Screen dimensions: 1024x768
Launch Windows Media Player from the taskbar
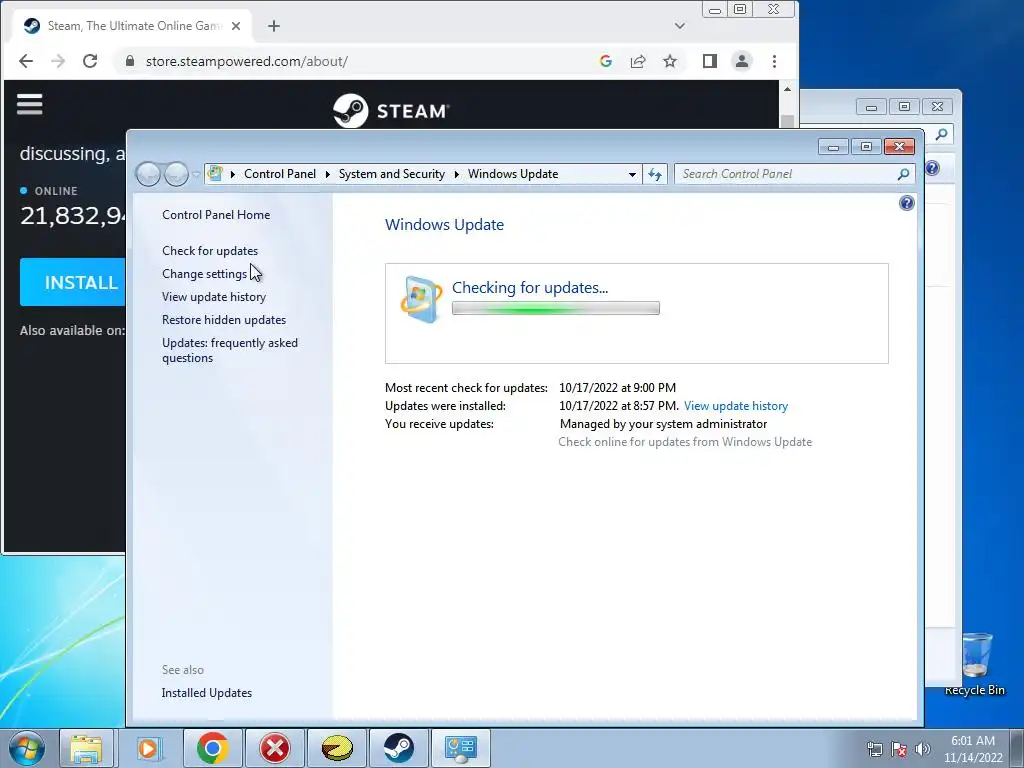(148, 748)
